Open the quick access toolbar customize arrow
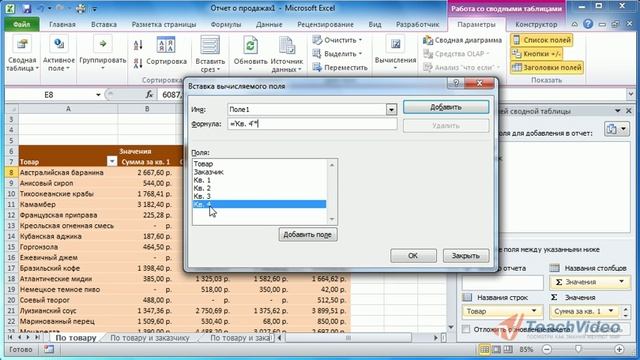The width and height of the screenshot is (640, 360). pos(94,9)
